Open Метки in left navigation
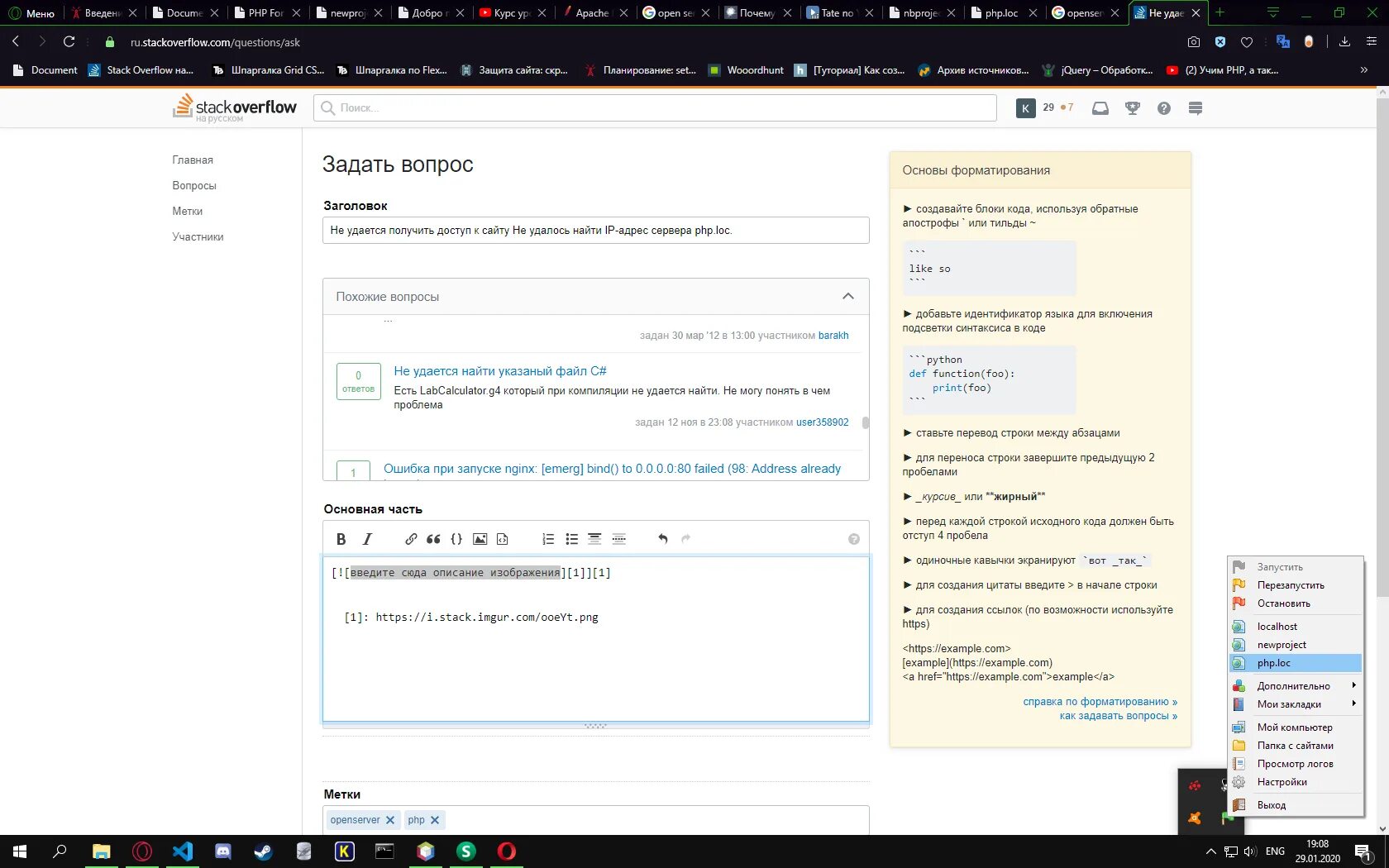 (x=187, y=212)
